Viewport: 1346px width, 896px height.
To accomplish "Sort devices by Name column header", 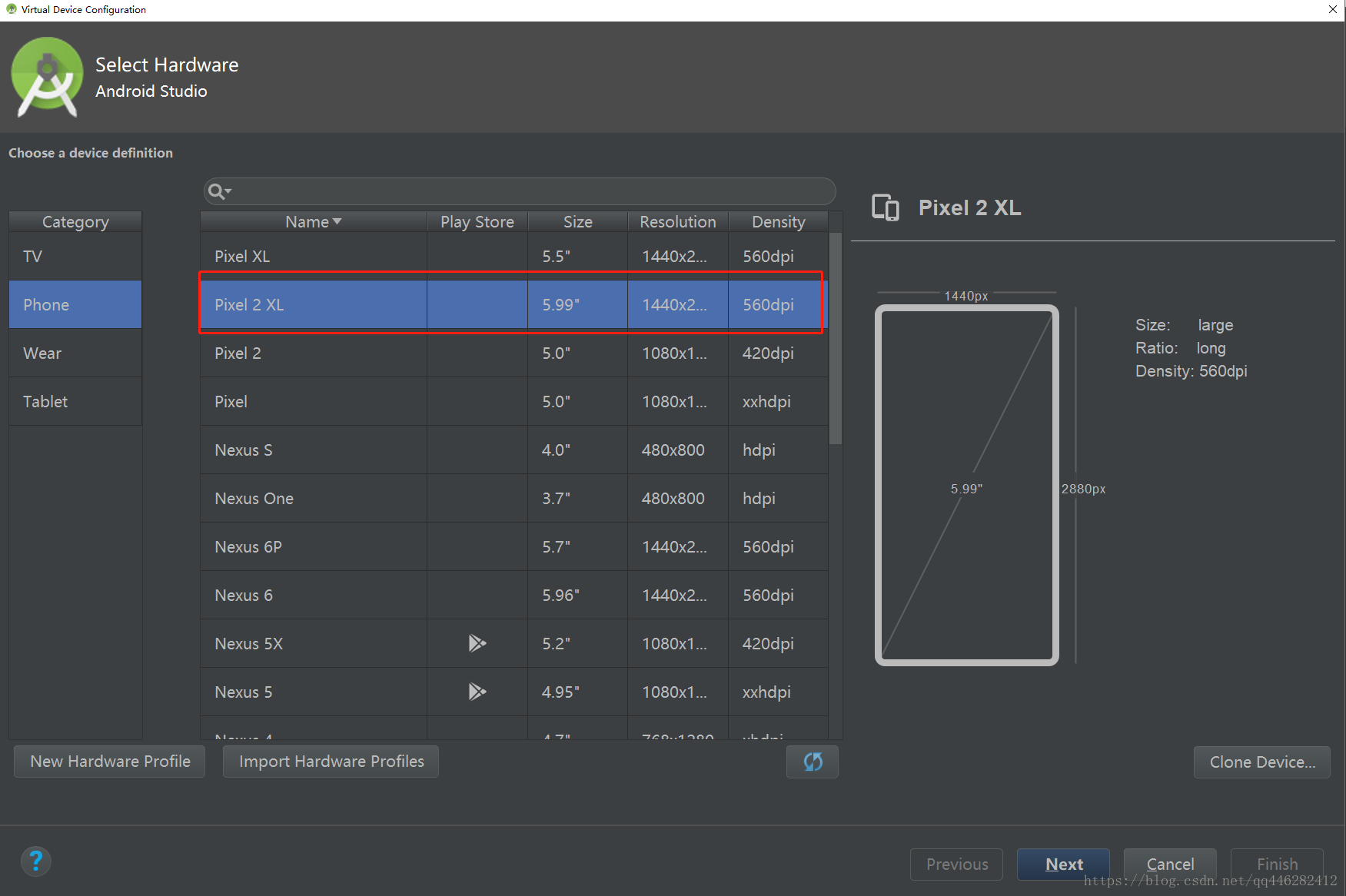I will tap(314, 222).
